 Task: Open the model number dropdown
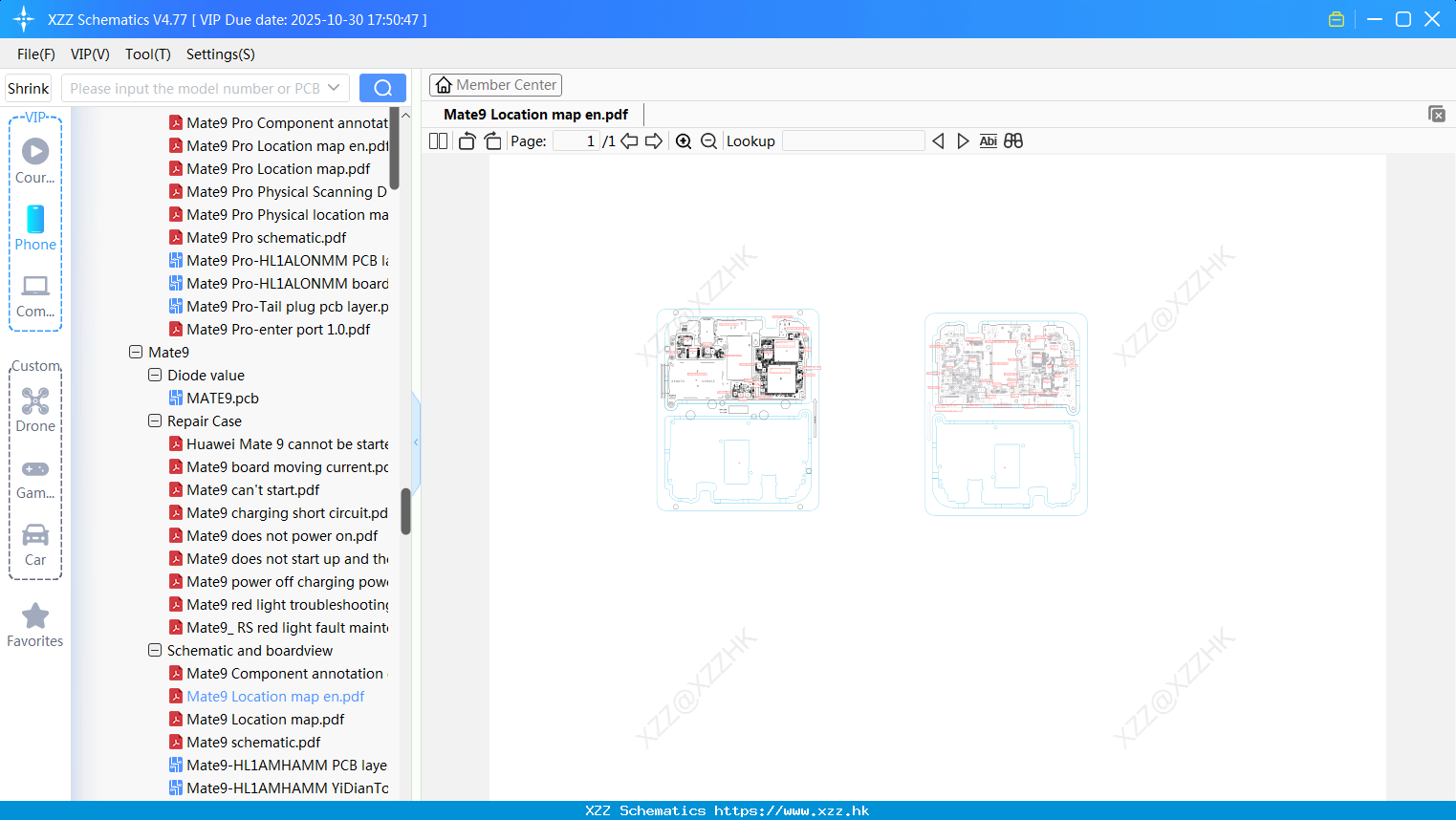pyautogui.click(x=334, y=88)
